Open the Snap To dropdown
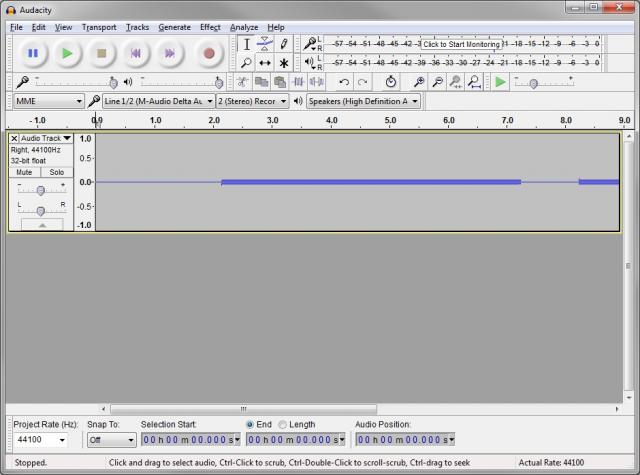The height and width of the screenshot is (475, 640). (111, 440)
